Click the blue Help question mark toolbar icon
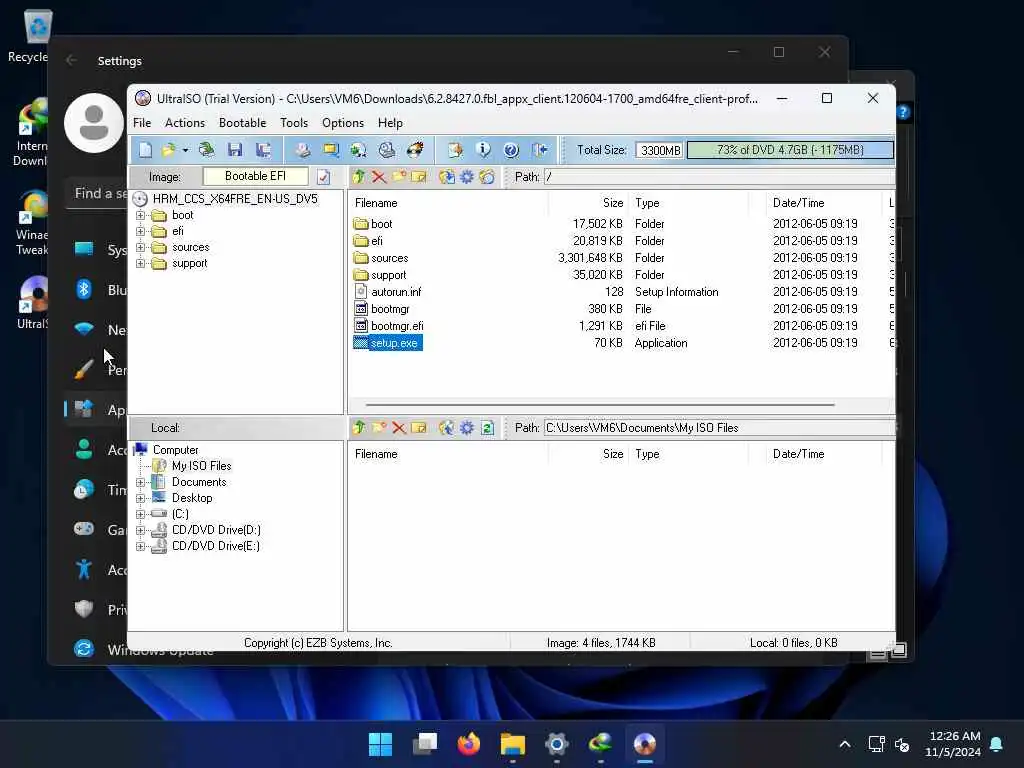 point(511,150)
